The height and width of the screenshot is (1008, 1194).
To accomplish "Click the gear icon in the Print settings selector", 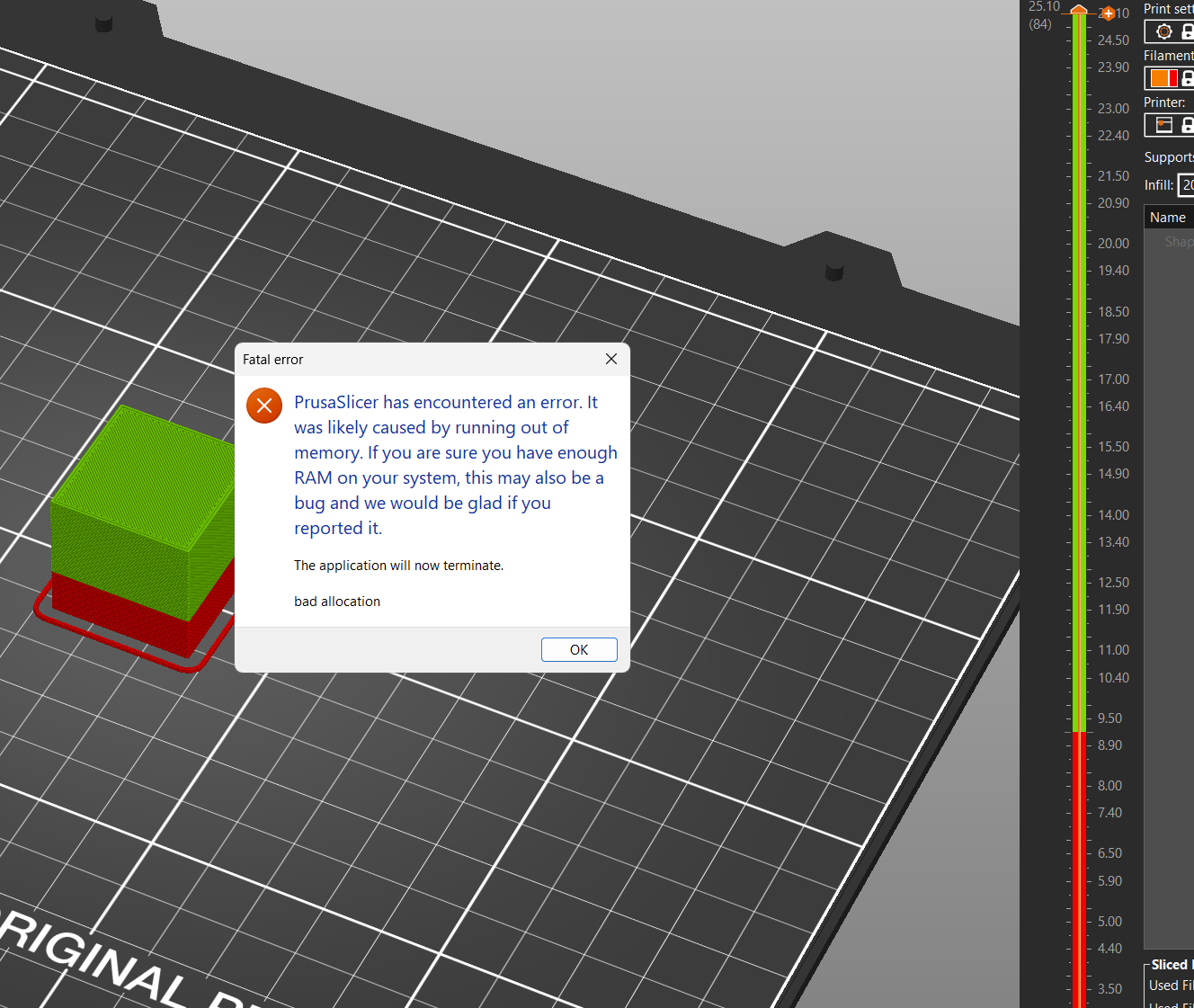I will coord(1164,31).
